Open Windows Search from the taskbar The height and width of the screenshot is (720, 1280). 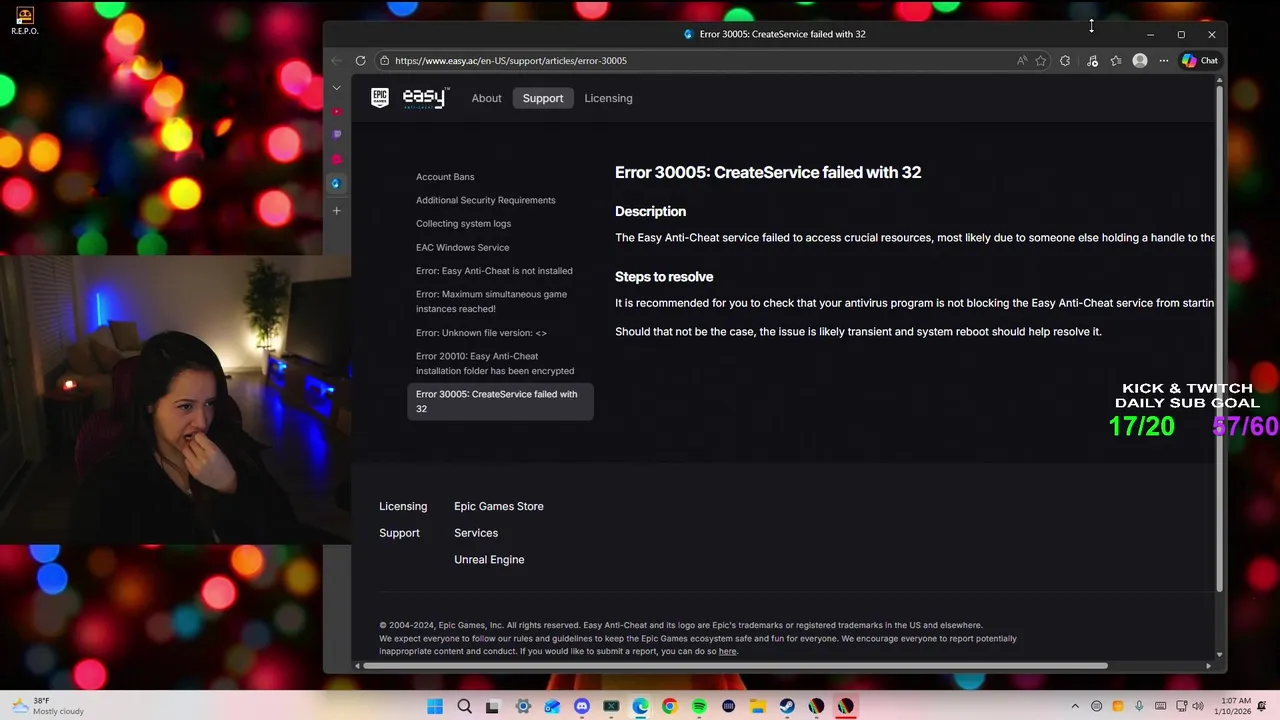tap(464, 707)
